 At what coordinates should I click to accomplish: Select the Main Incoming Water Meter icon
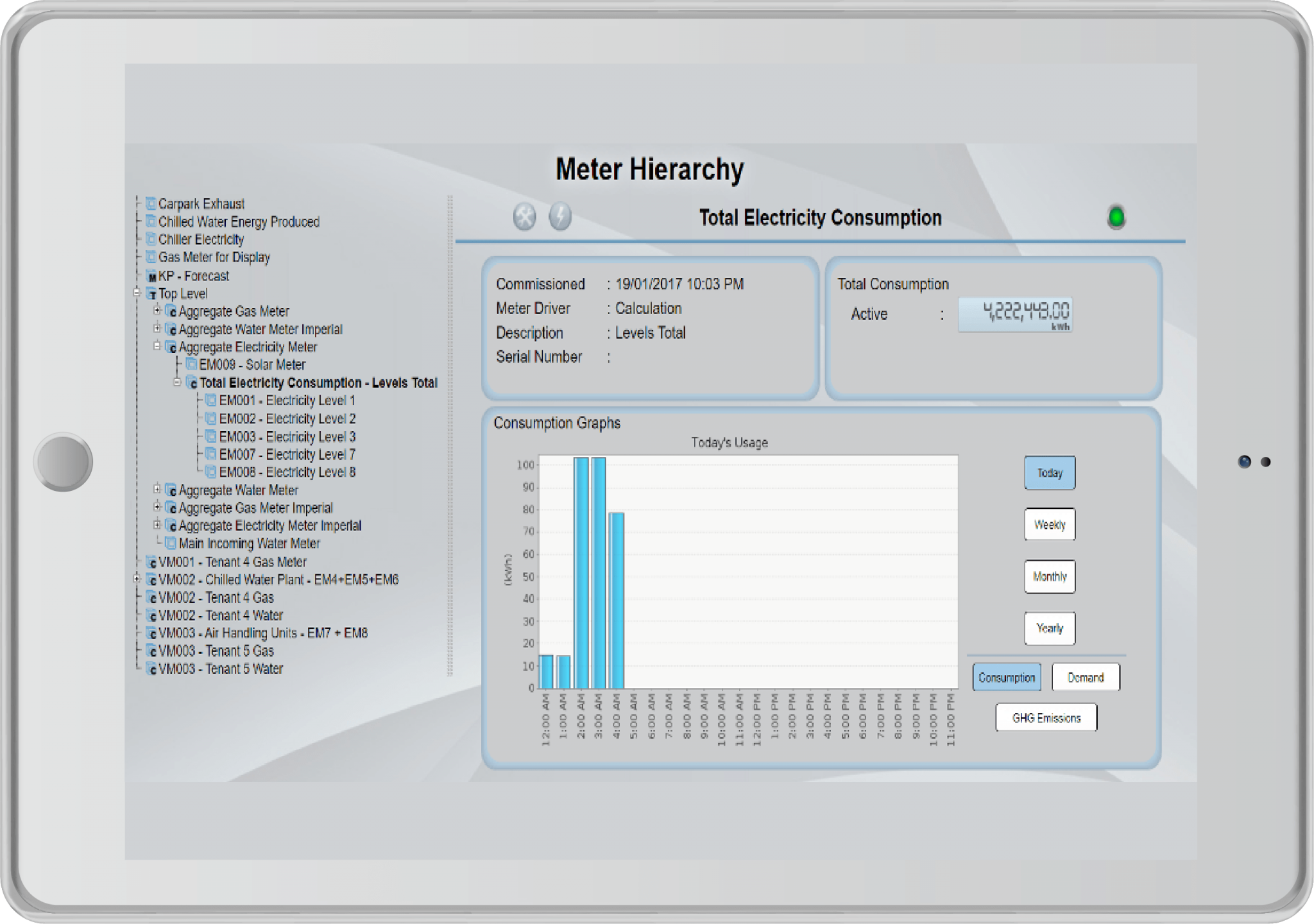click(170, 543)
